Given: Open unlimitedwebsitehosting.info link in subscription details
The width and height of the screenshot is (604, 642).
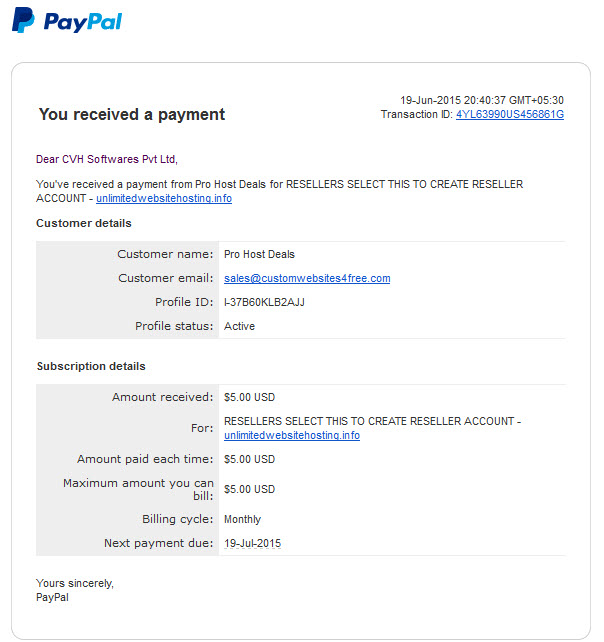Looking at the screenshot, I should tap(292, 435).
